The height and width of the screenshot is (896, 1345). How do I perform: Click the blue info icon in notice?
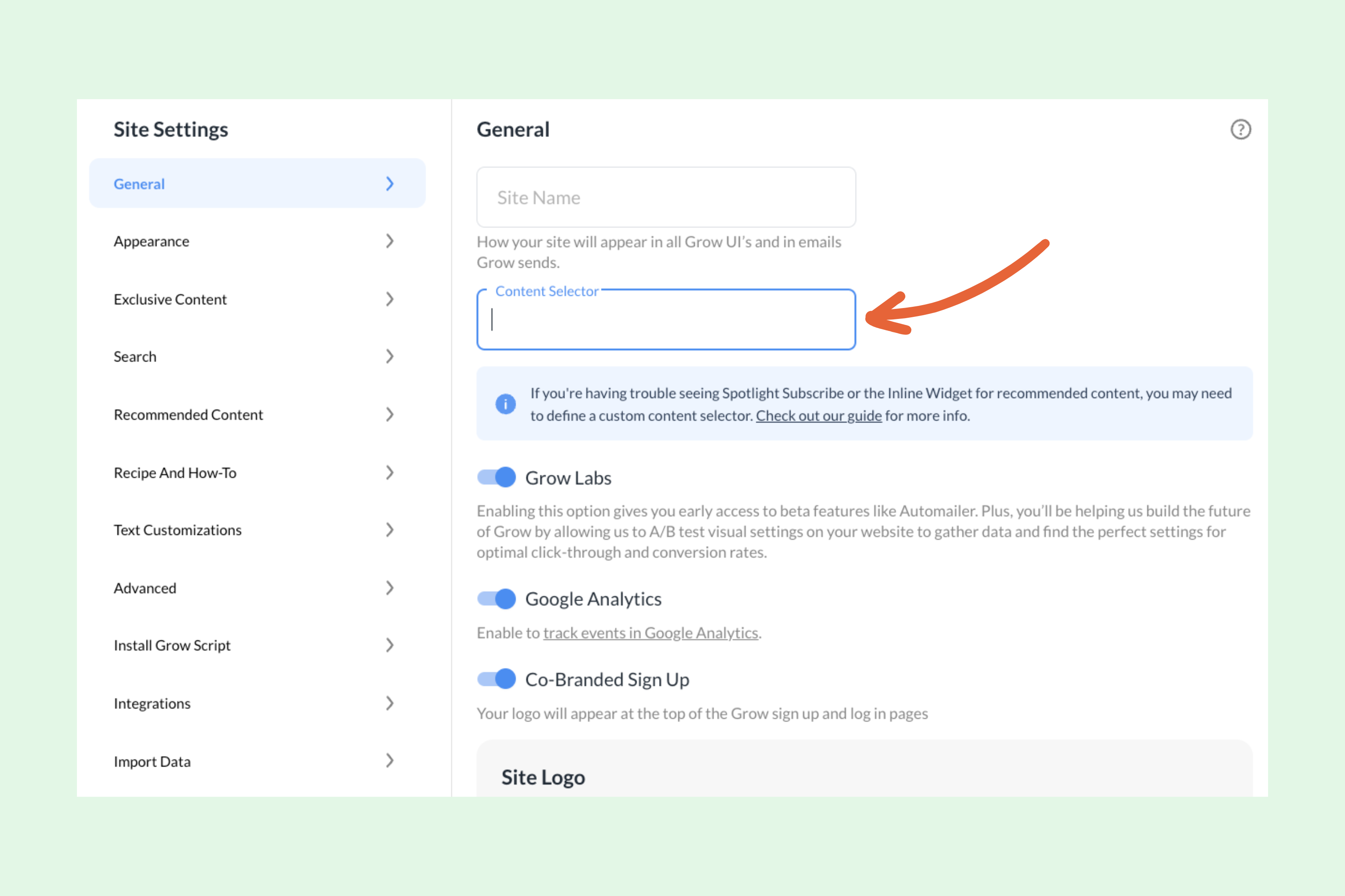(505, 404)
